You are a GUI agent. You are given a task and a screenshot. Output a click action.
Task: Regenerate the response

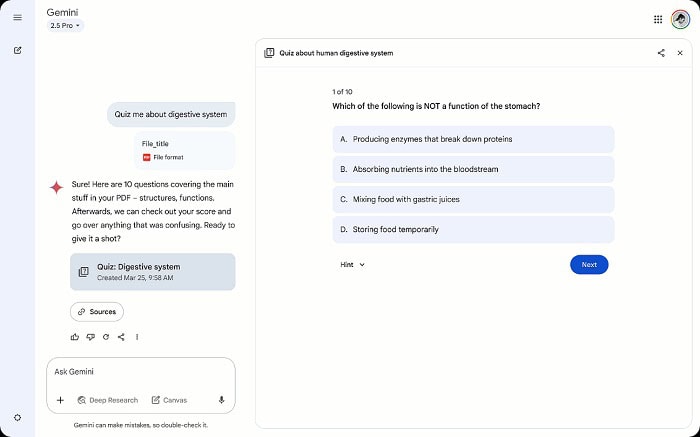click(x=105, y=337)
